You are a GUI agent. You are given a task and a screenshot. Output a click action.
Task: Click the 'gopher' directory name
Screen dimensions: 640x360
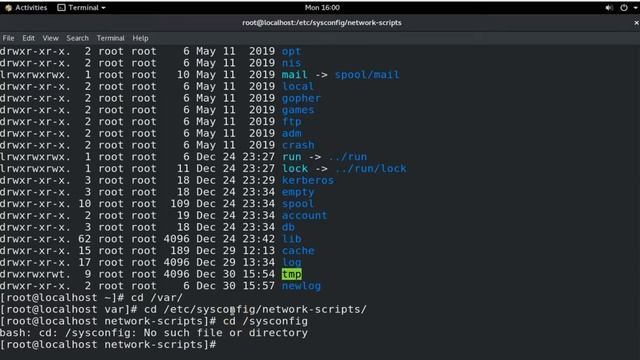[301, 99]
